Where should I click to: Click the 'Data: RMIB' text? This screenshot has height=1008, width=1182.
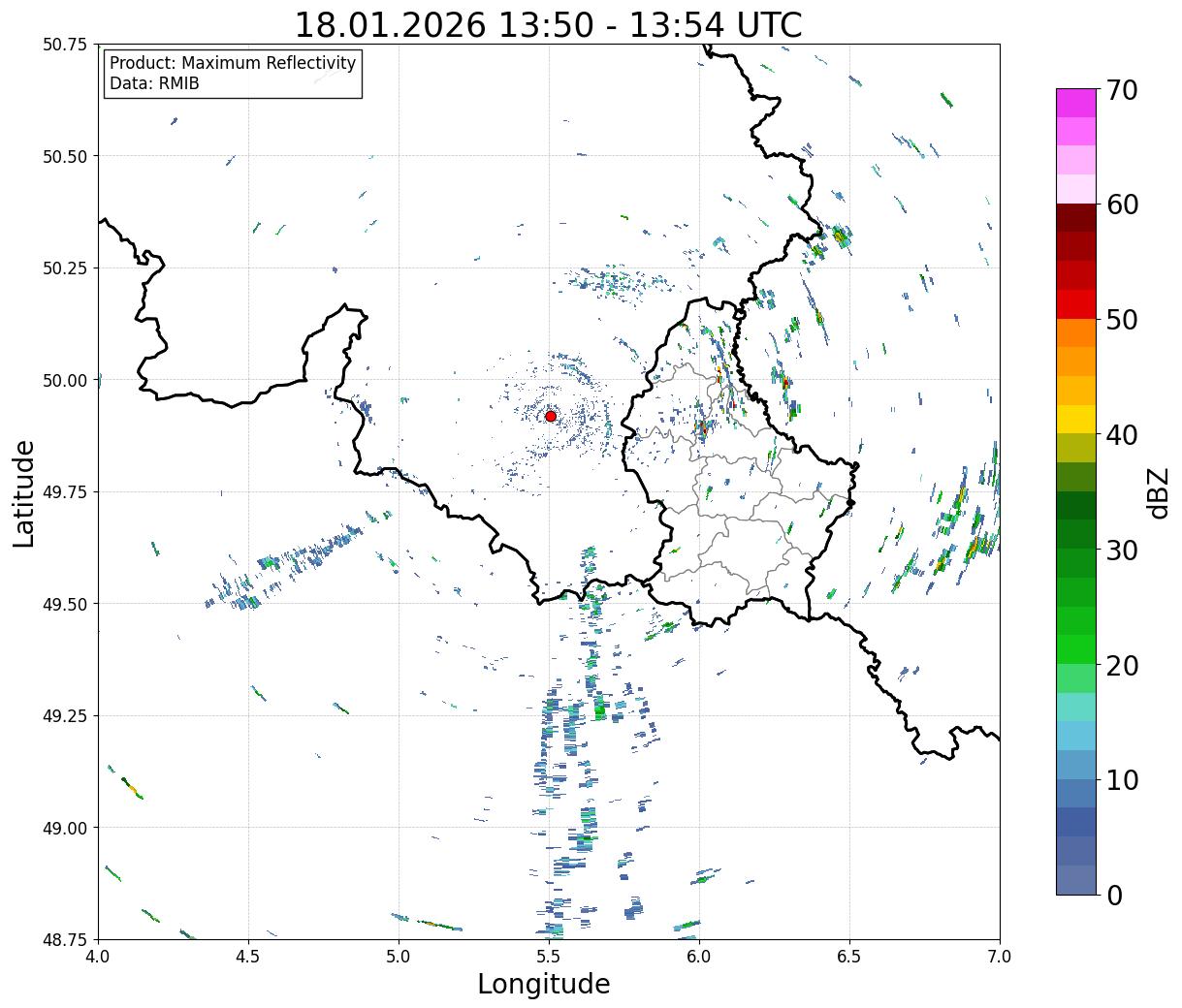[154, 83]
